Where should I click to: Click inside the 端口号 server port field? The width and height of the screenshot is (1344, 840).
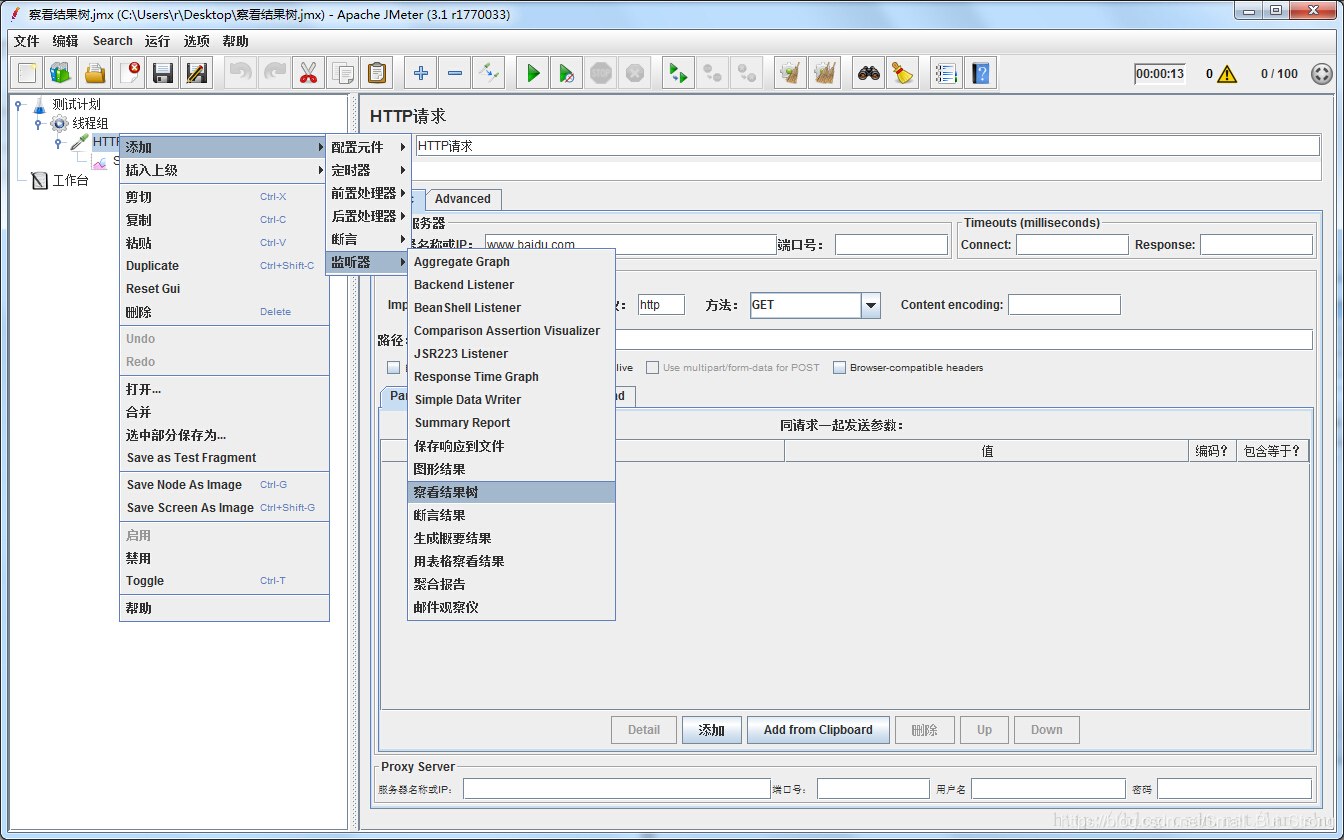click(891, 244)
